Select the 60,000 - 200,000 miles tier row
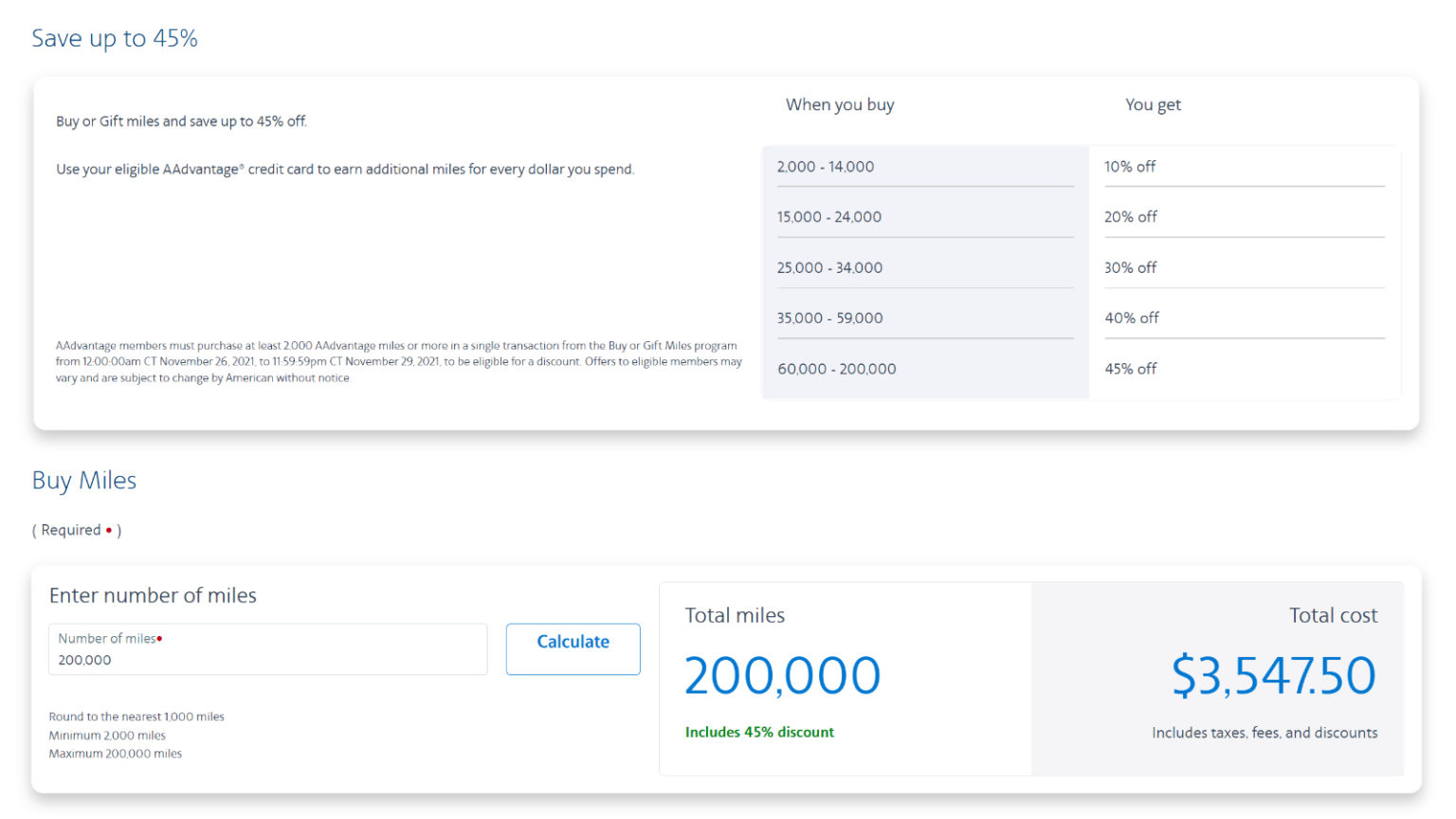The height and width of the screenshot is (819, 1456). (x=837, y=369)
